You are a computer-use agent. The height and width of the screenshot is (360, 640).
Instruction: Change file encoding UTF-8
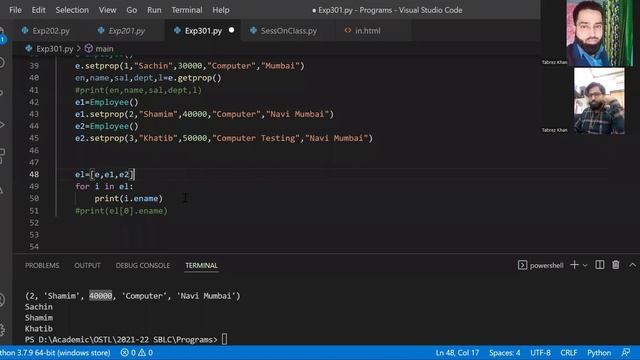(x=540, y=353)
